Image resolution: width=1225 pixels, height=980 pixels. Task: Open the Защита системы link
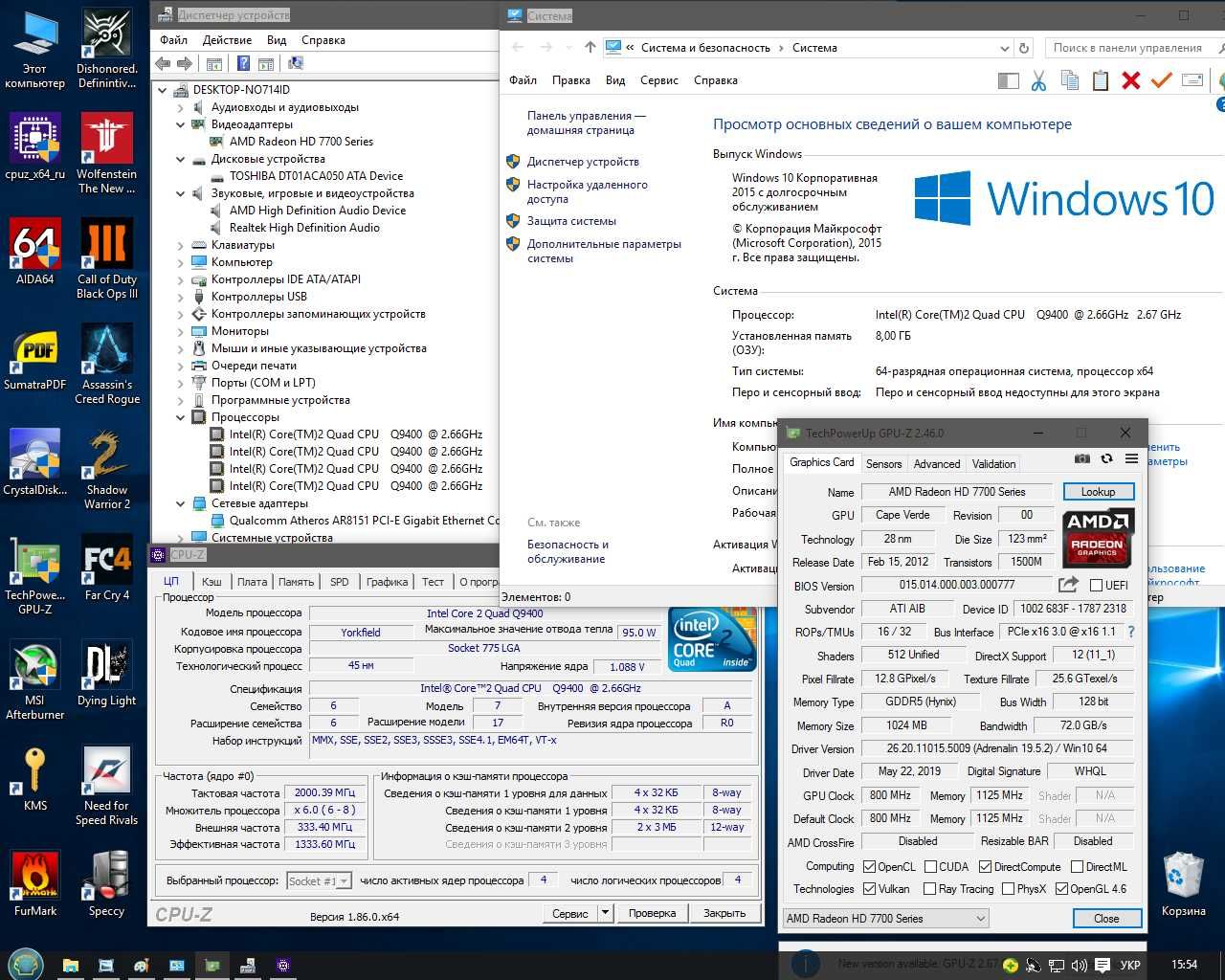571,221
